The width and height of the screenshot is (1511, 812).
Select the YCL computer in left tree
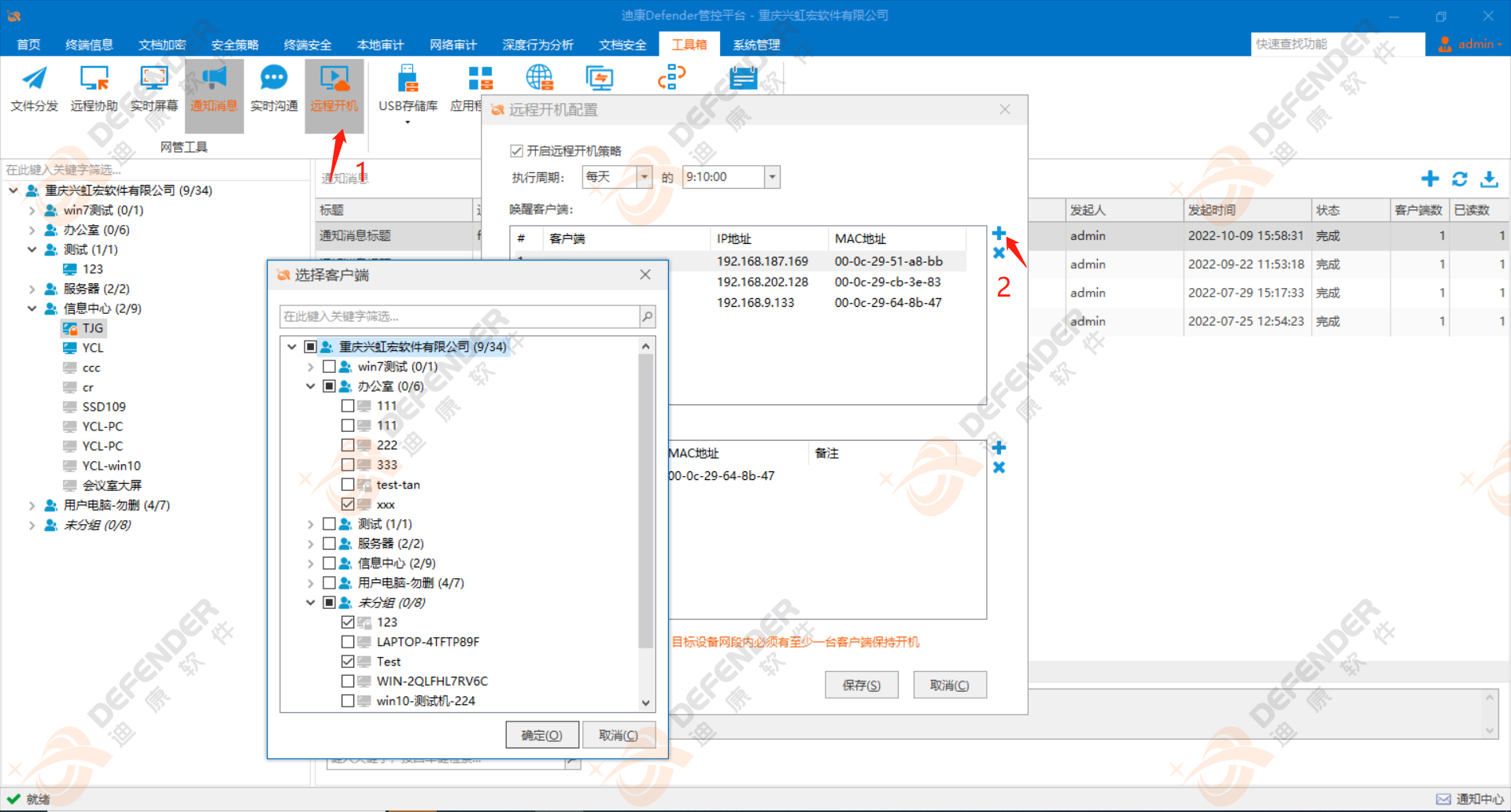83,348
